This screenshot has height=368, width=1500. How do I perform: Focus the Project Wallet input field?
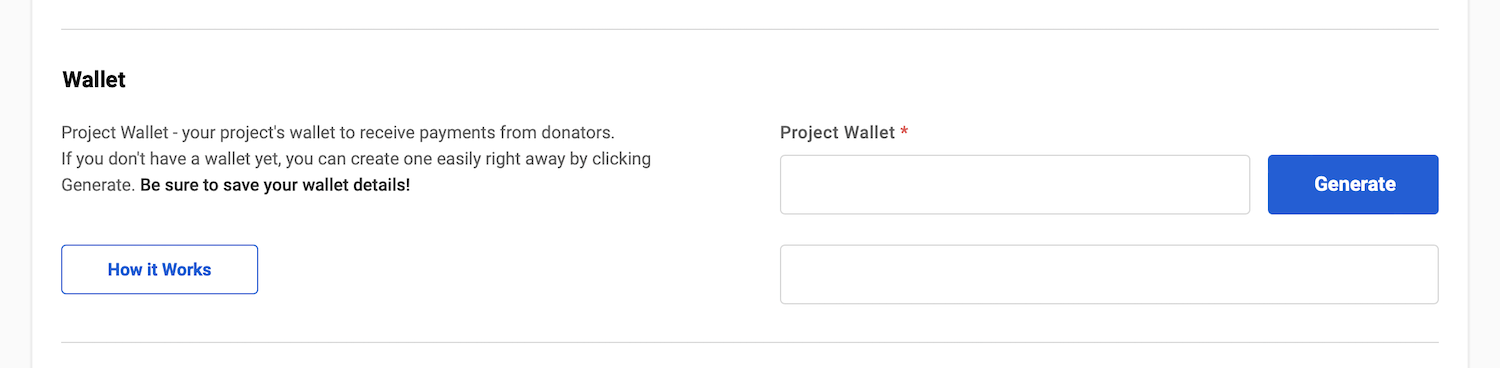pos(1015,184)
